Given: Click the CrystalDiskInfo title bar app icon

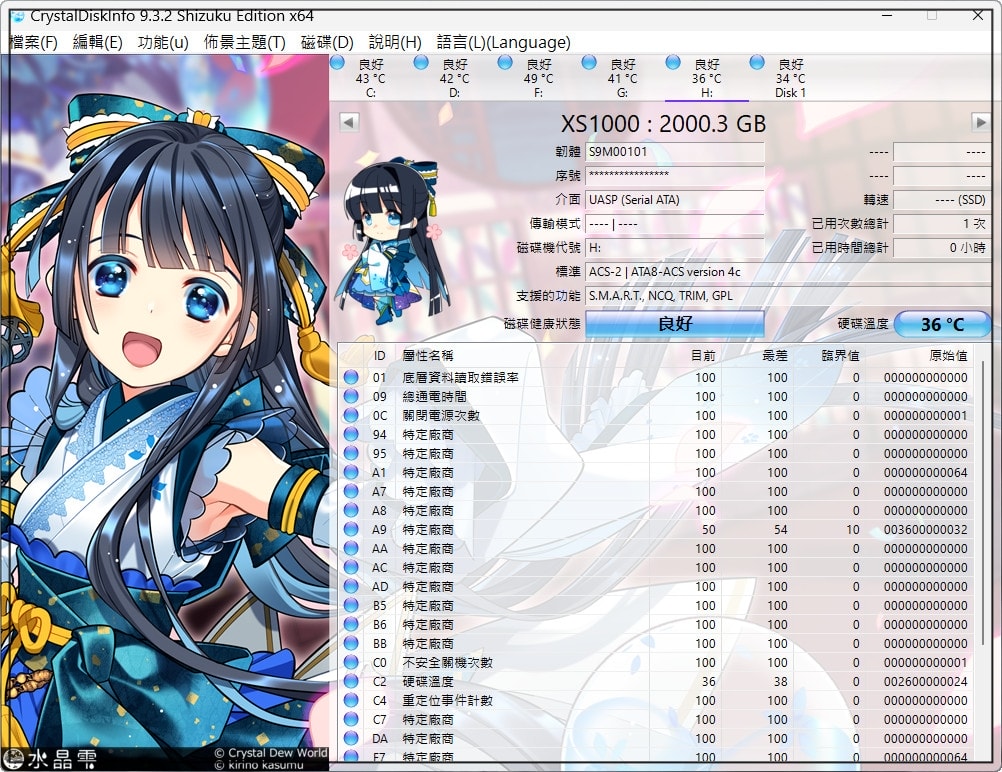Looking at the screenshot, I should pyautogui.click(x=17, y=16).
